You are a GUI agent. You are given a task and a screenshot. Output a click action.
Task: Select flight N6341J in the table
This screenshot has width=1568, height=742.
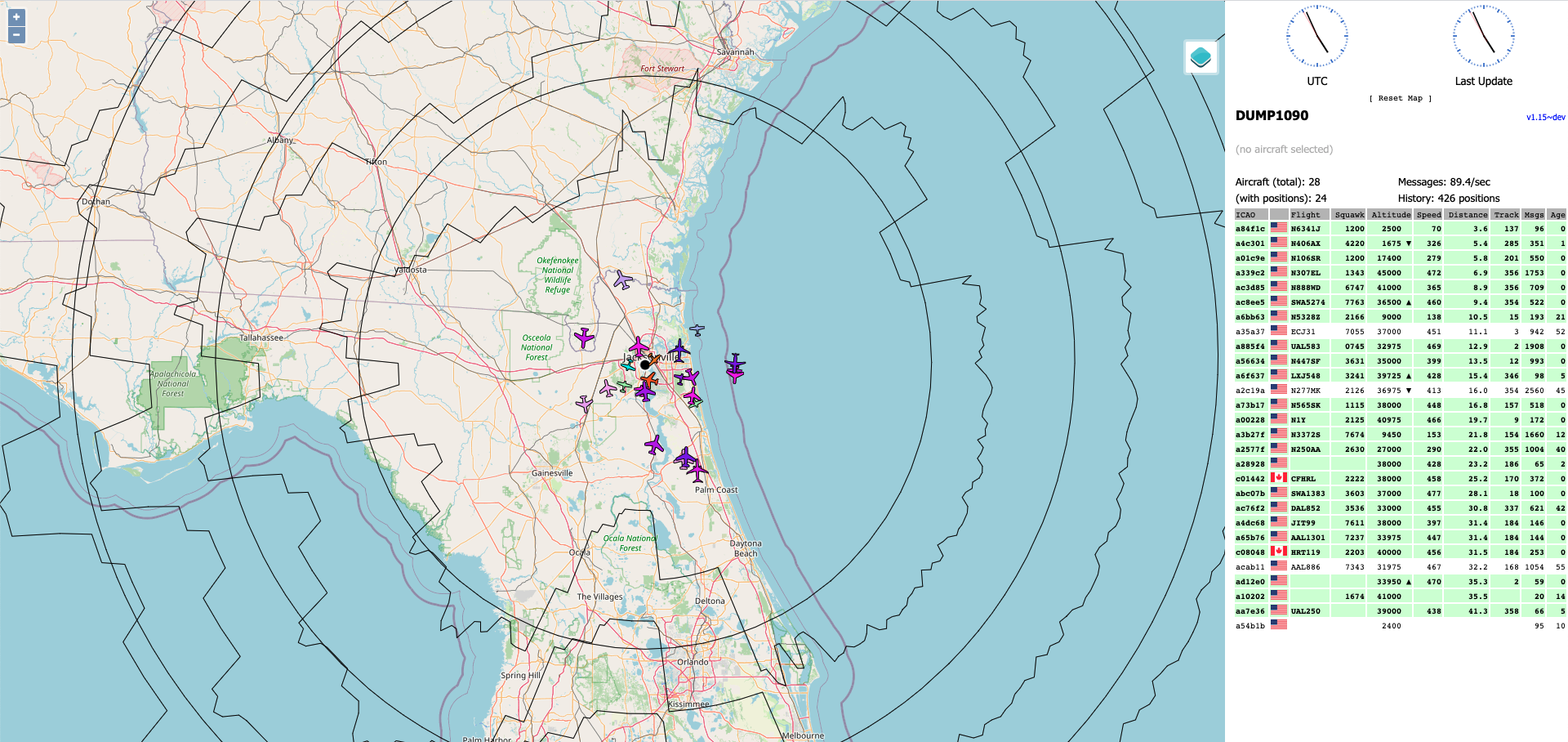click(x=1400, y=229)
